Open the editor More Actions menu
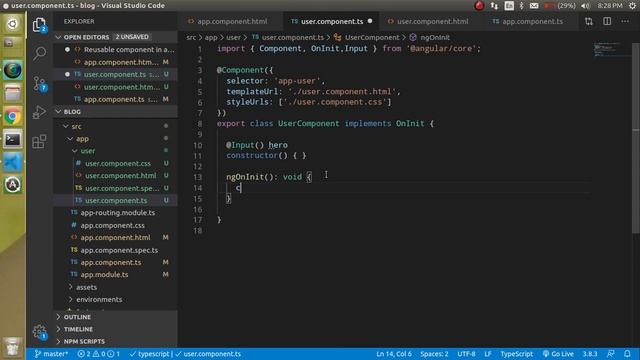 pos(625,21)
